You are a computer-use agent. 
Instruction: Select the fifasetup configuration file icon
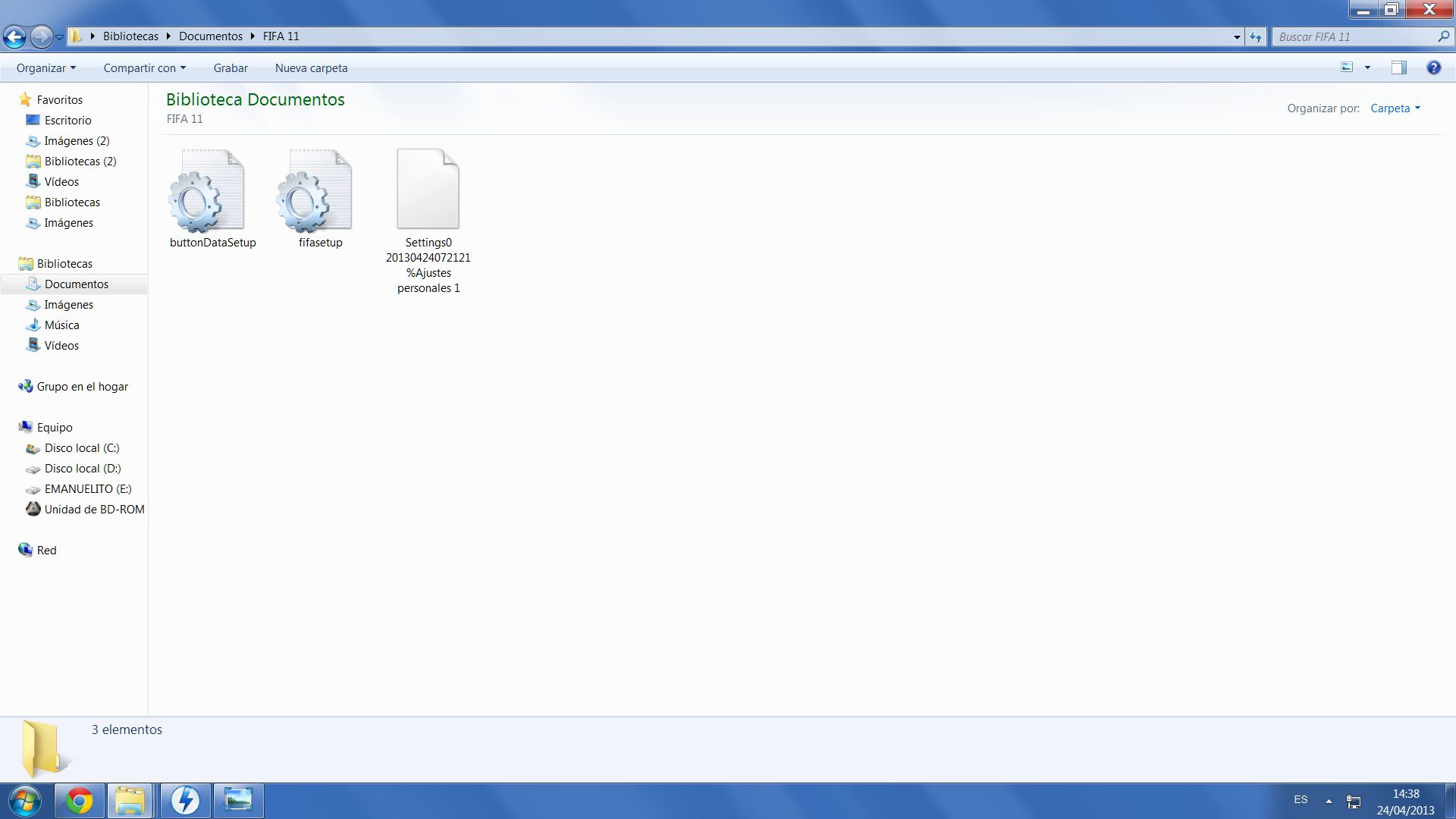pos(314,190)
